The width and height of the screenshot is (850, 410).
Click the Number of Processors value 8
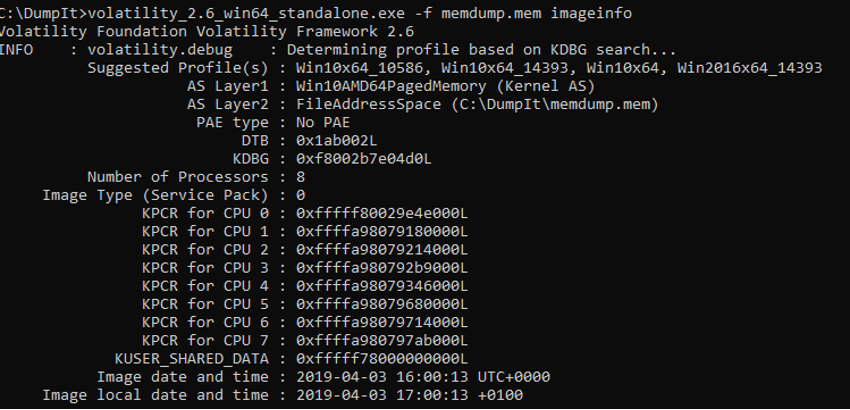[x=300, y=177]
